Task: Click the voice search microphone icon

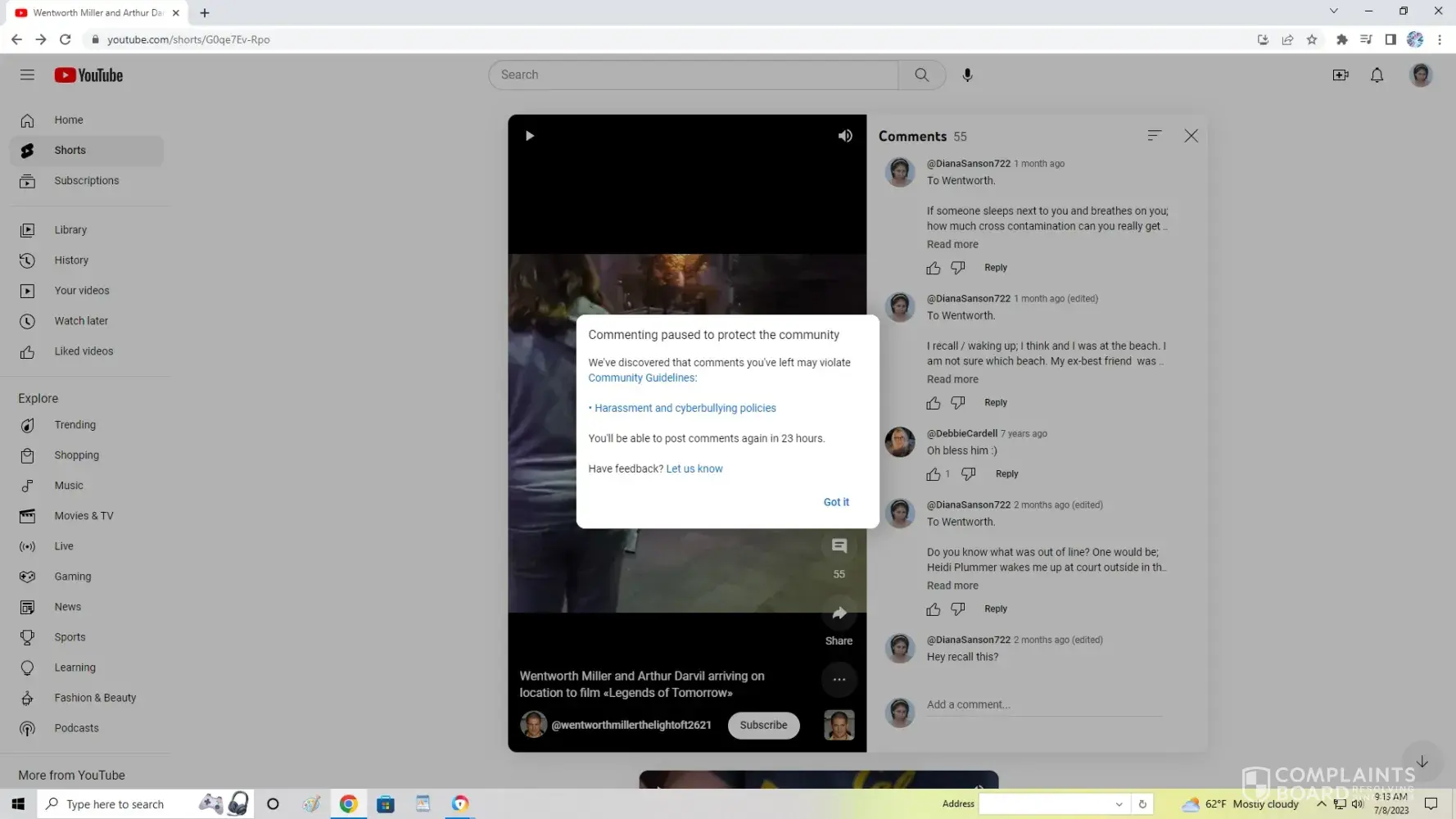Action: pyautogui.click(x=967, y=75)
